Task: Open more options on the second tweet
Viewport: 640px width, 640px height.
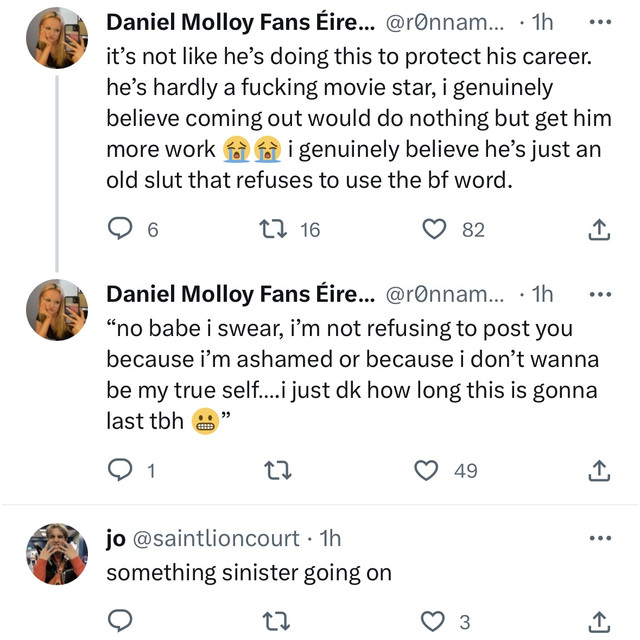Action: 600,294
